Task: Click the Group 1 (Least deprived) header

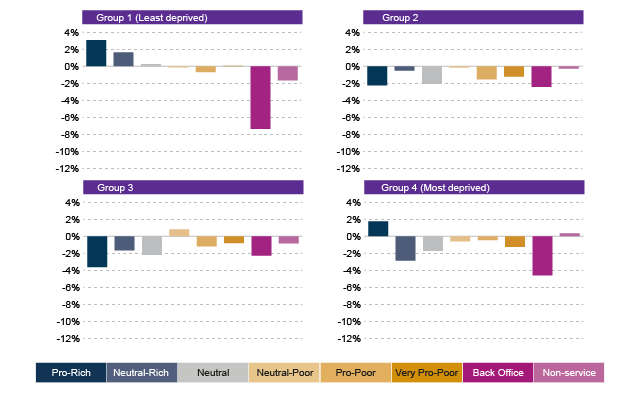Action: (192, 18)
